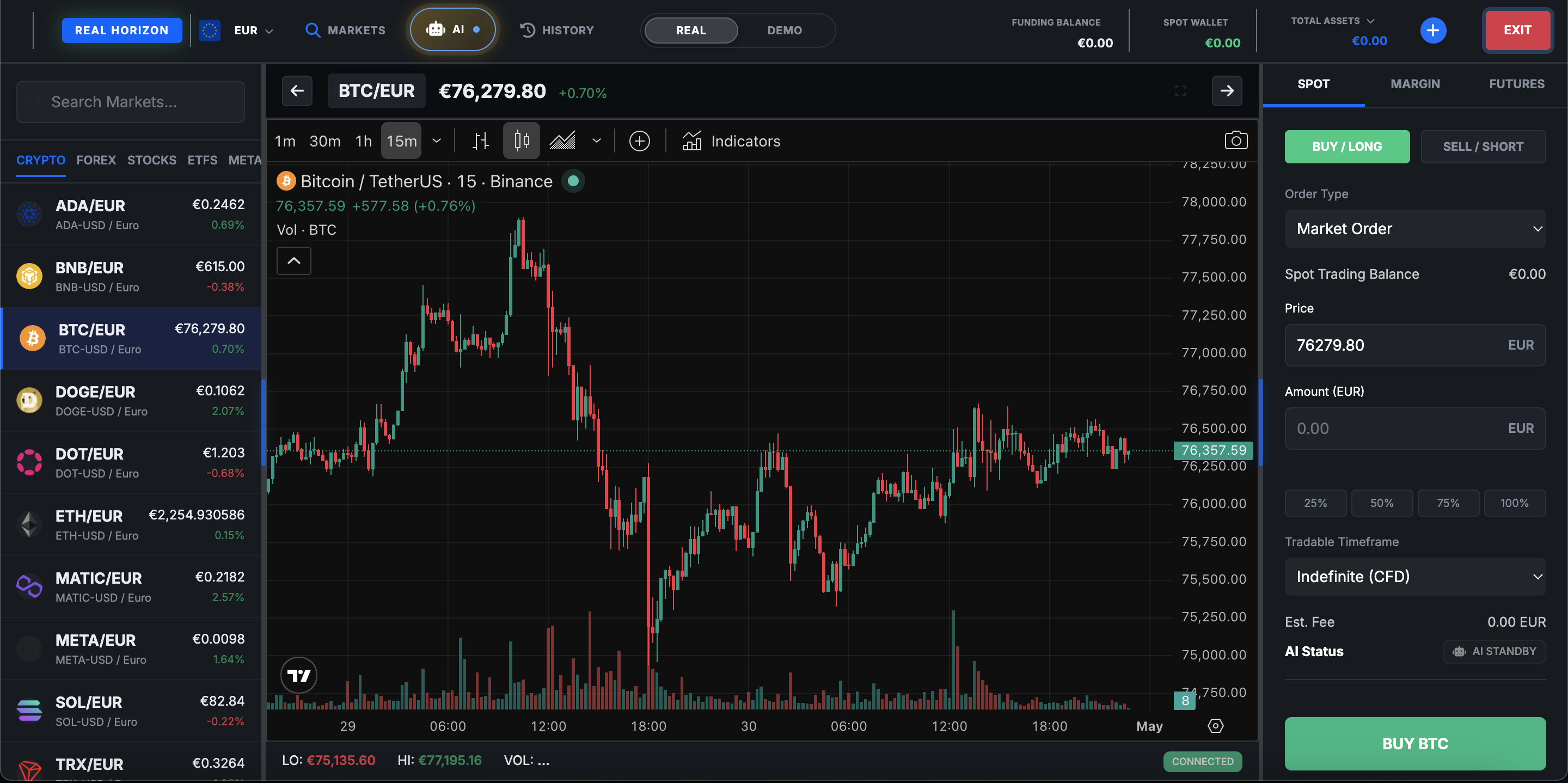The image size is (1568, 783).
Task: Open the FOREX market tab
Action: pos(96,160)
